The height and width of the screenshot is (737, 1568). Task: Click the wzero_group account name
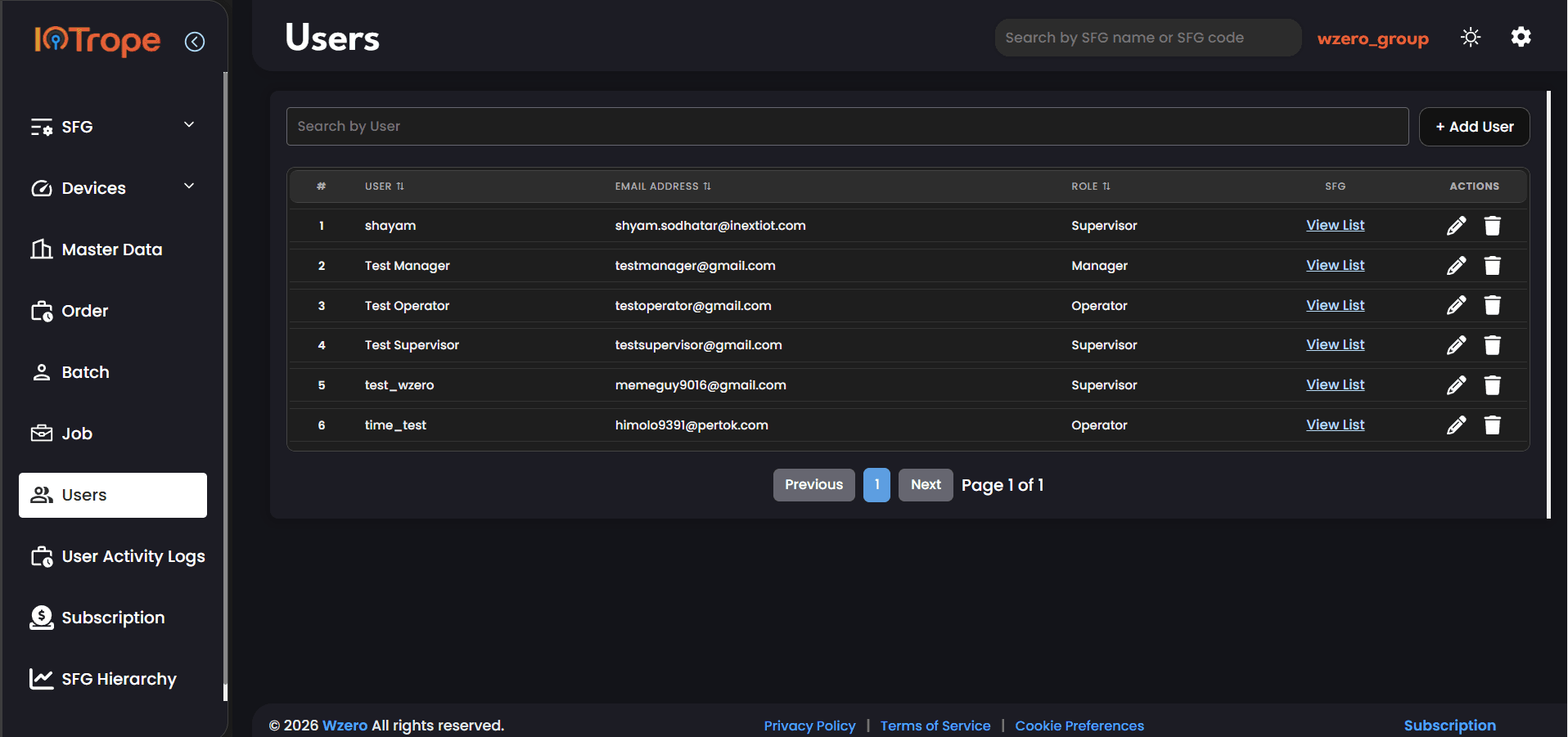1372,38
